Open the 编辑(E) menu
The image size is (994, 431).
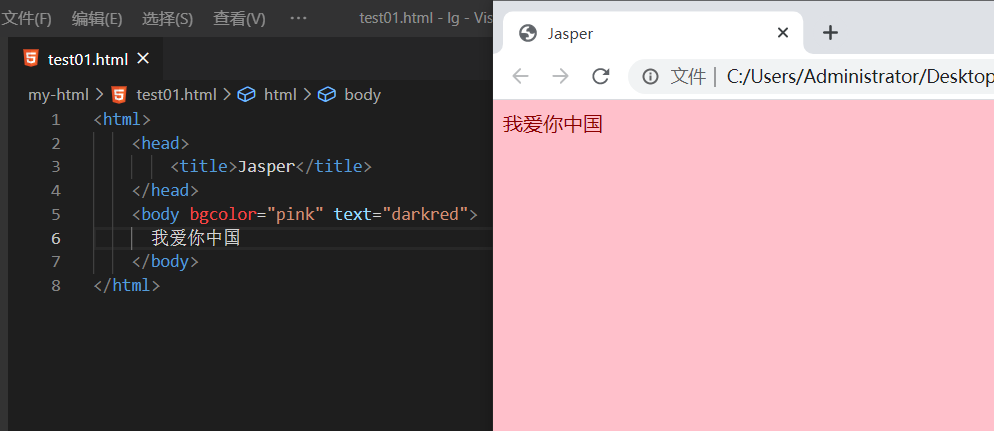click(97, 18)
